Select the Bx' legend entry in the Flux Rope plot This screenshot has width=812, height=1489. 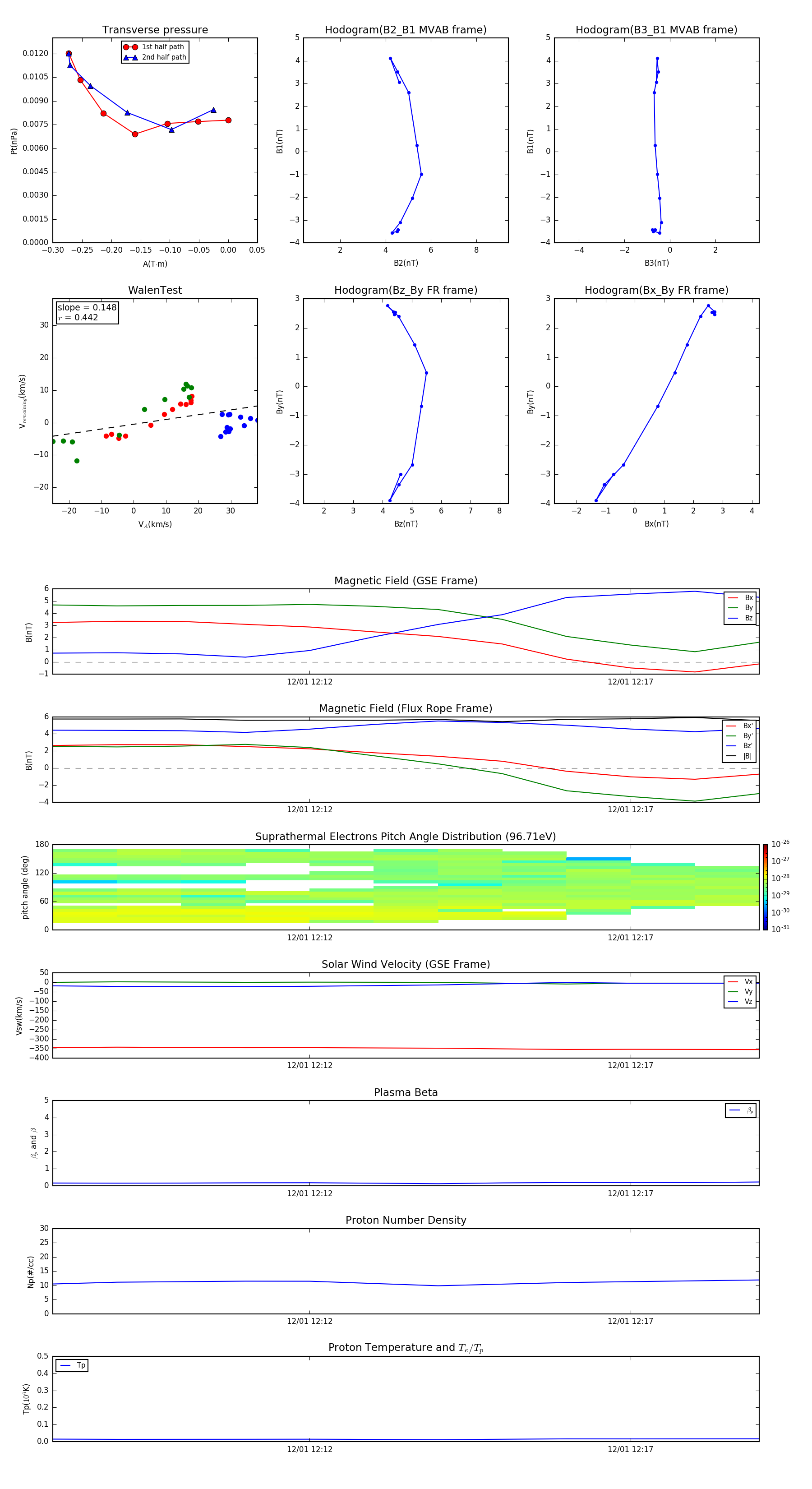740,726
